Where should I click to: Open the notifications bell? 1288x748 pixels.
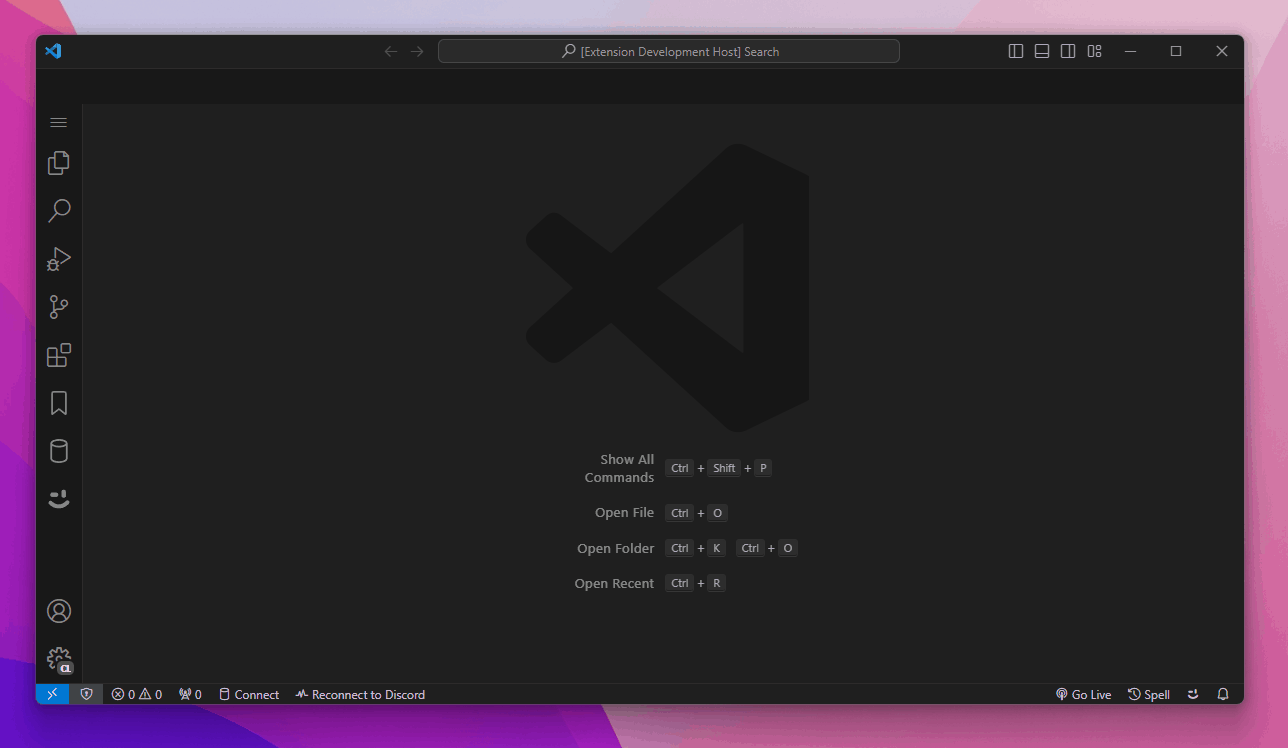coord(1223,694)
